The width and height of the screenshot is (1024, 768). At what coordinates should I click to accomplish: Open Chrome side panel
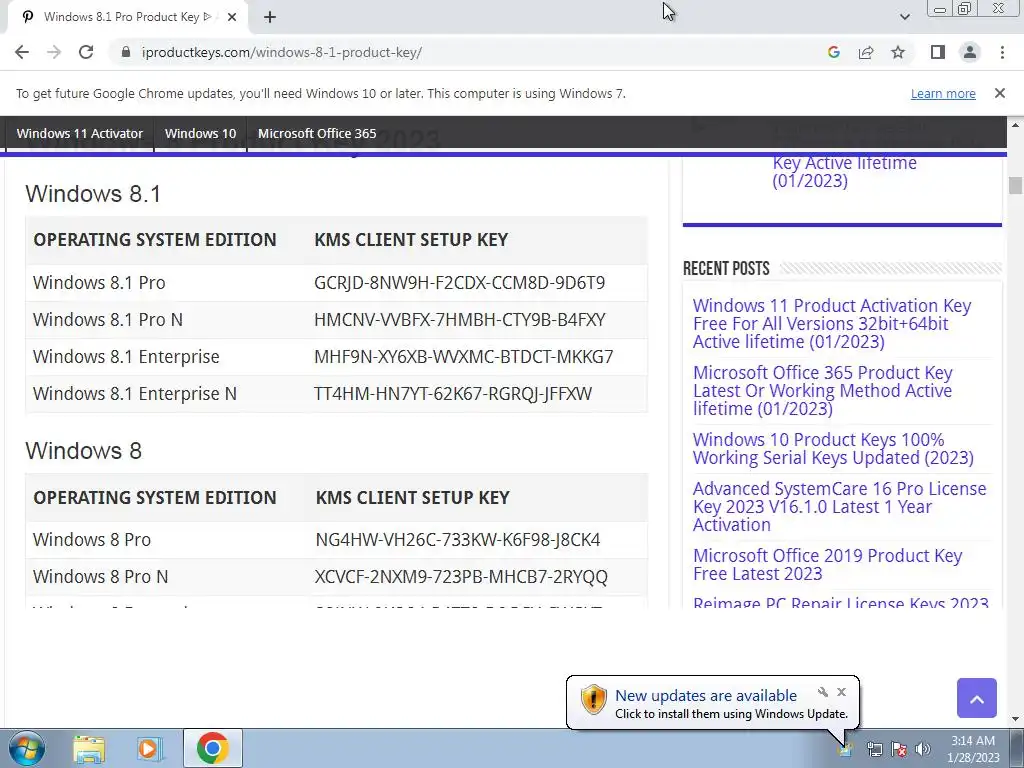pos(938,52)
